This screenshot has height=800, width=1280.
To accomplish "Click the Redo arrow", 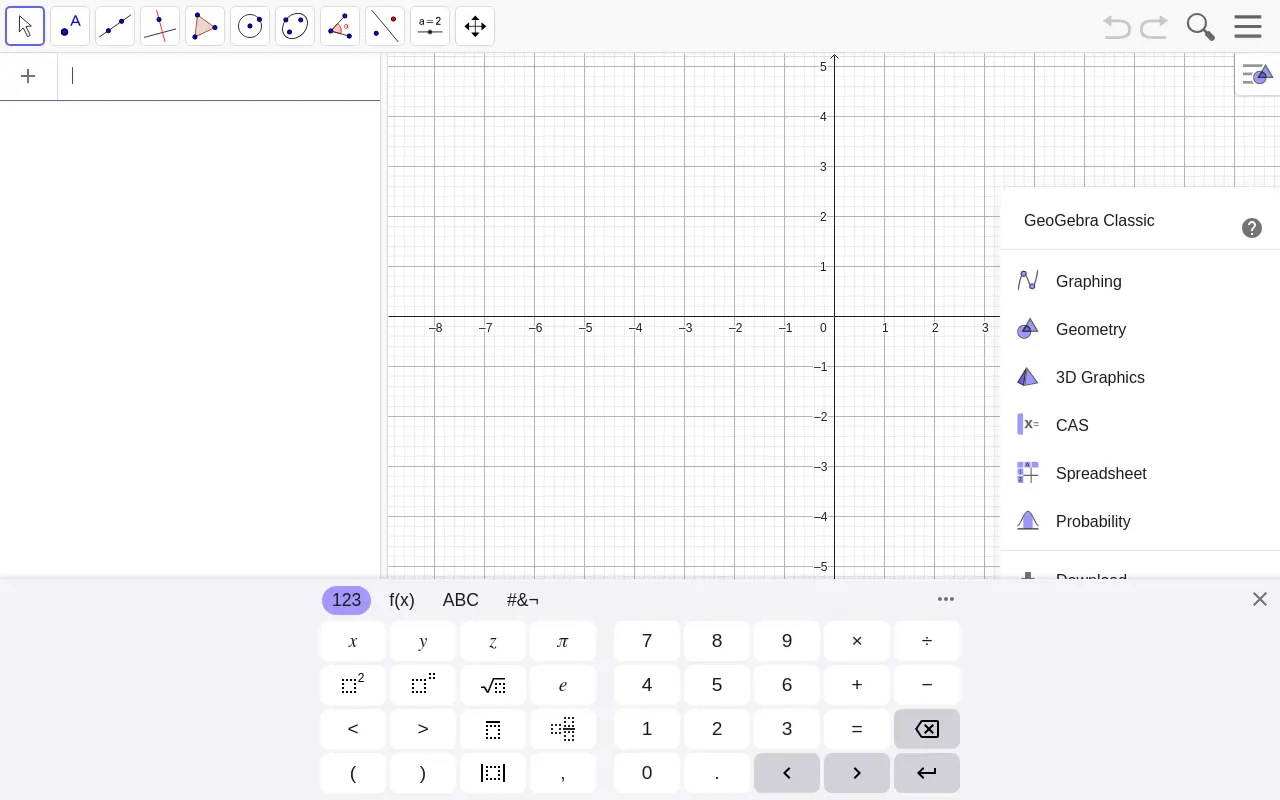I will click(1154, 27).
